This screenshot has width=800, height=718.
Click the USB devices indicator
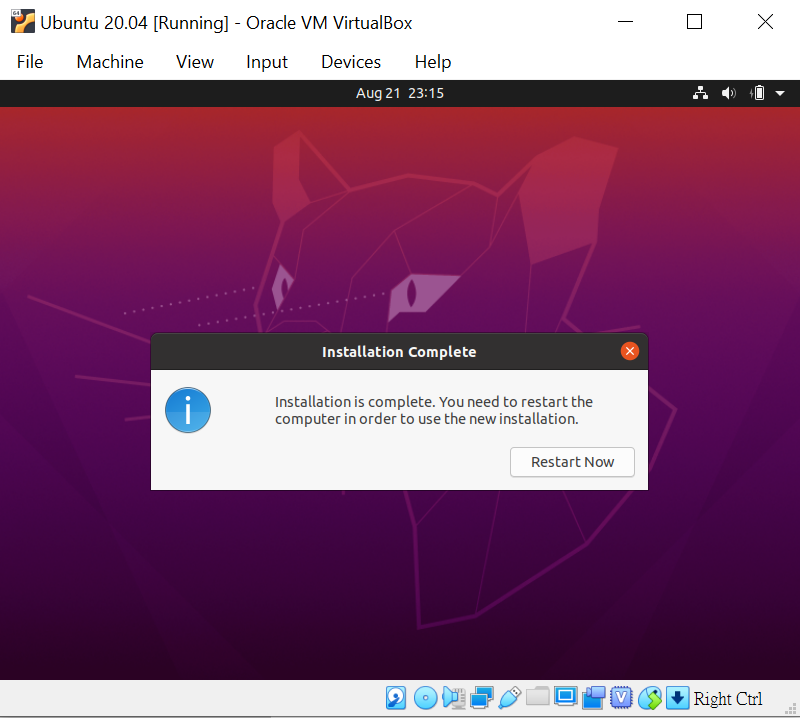tap(509, 698)
